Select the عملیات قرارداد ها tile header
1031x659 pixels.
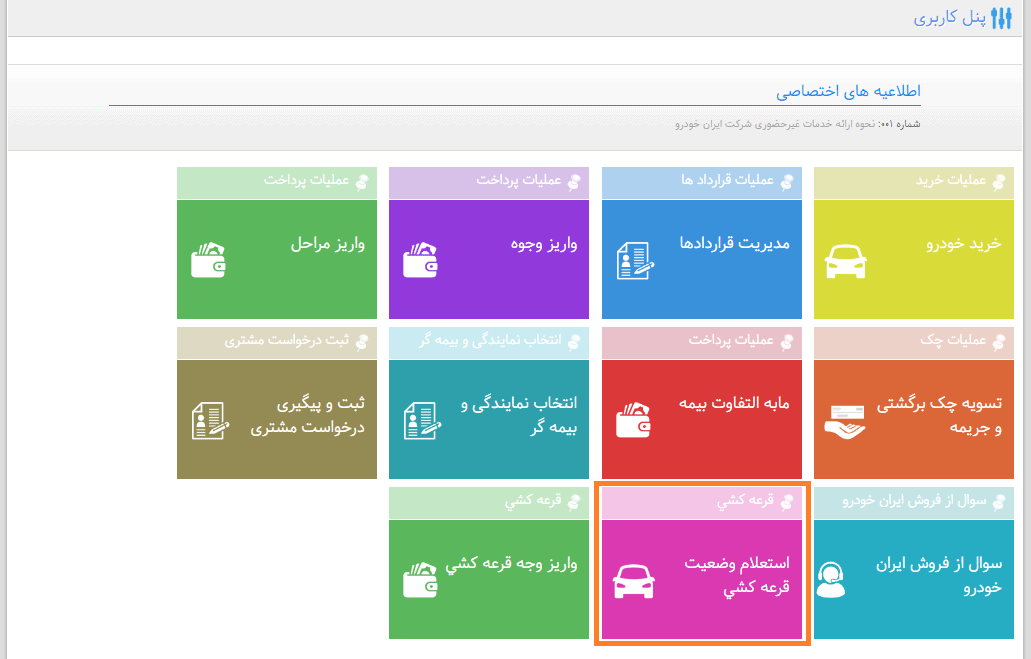(x=702, y=182)
